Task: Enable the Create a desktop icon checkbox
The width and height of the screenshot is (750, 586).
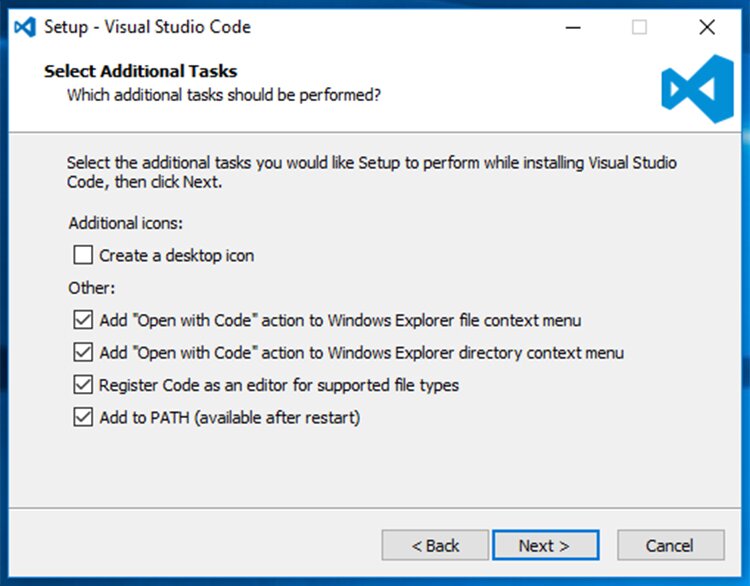Action: (83, 255)
